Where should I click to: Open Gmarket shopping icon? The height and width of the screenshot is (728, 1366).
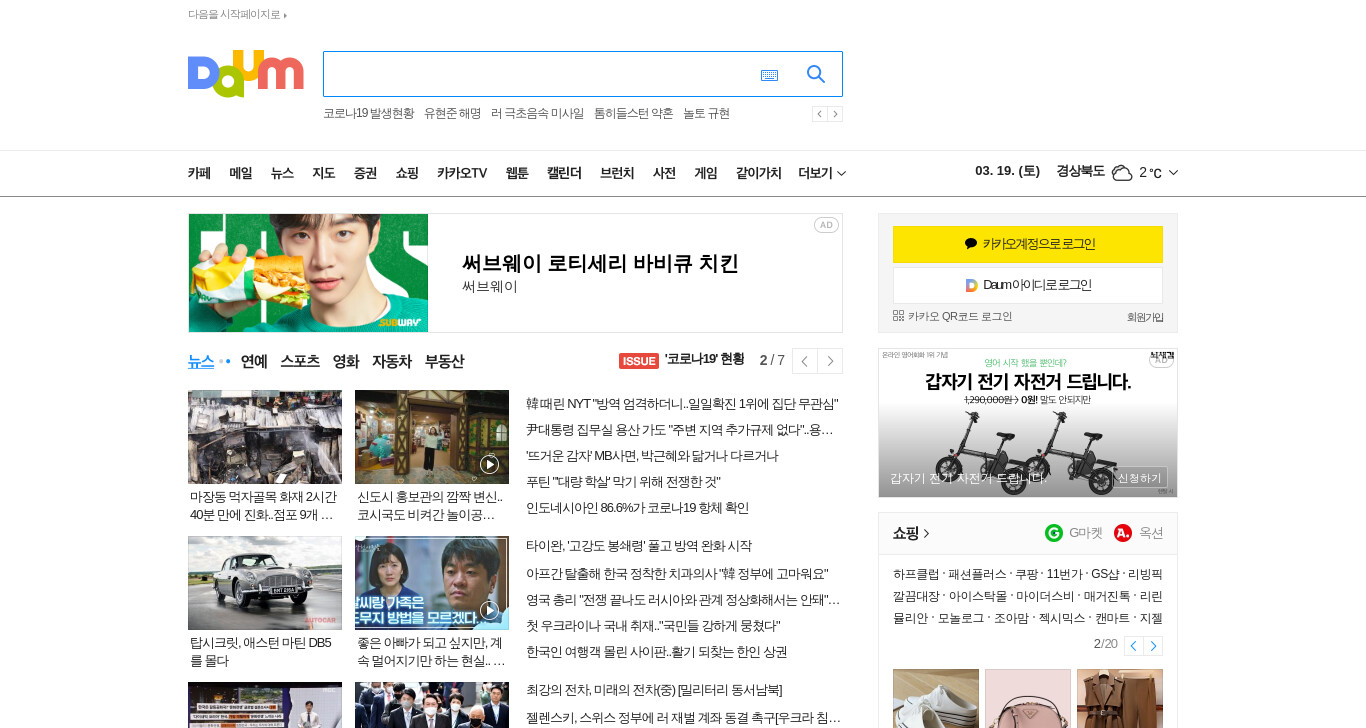coord(1054,533)
